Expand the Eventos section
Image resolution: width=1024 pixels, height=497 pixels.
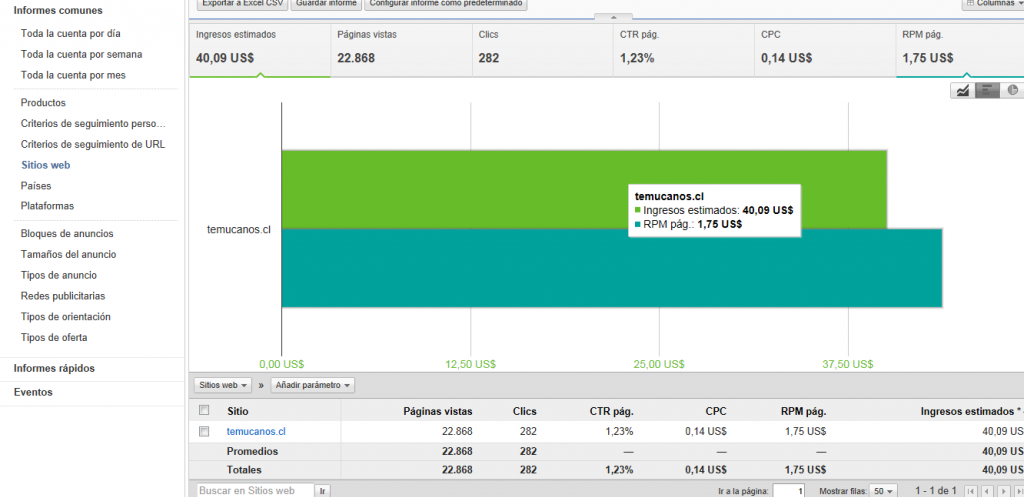[x=33, y=393]
